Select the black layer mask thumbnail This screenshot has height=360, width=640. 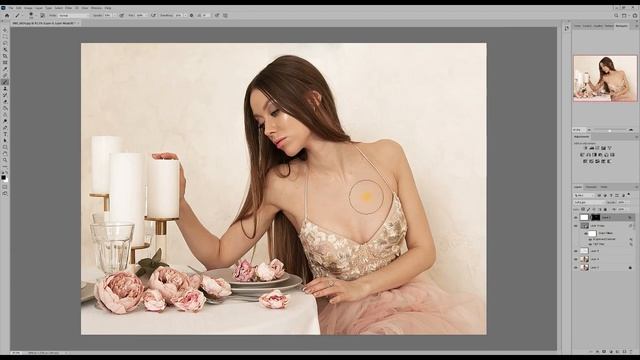(x=596, y=218)
